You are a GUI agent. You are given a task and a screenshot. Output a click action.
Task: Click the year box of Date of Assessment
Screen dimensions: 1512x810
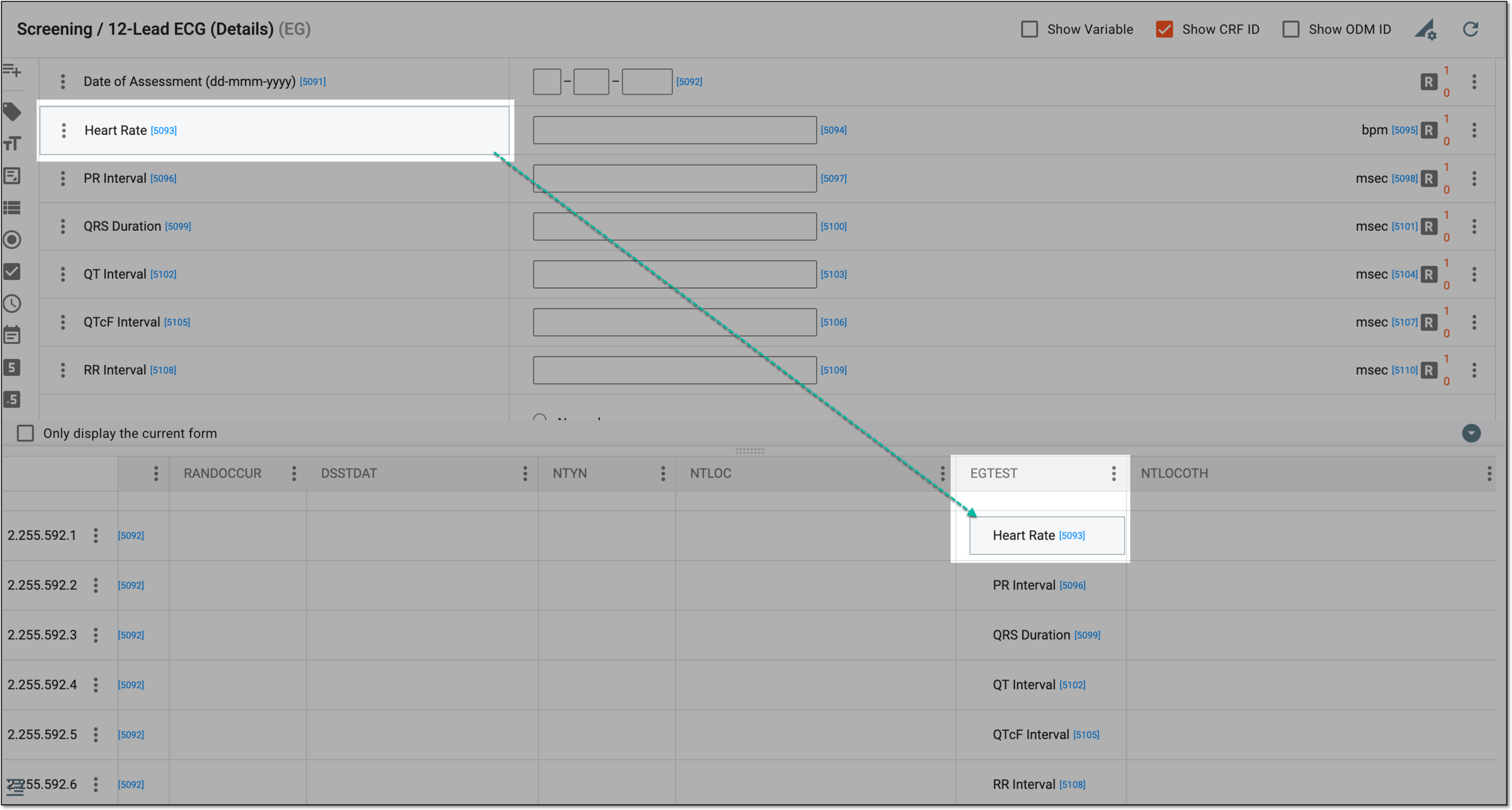point(647,82)
